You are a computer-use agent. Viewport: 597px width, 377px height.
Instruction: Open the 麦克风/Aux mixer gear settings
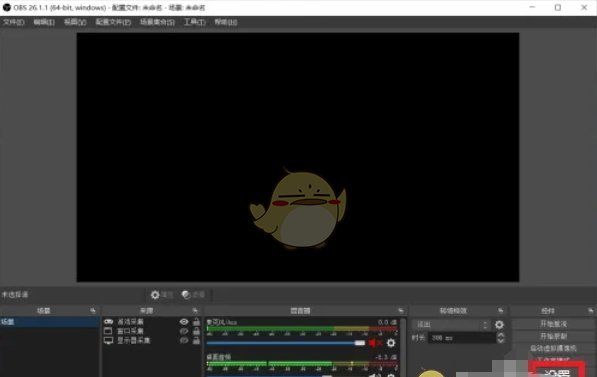click(x=391, y=343)
